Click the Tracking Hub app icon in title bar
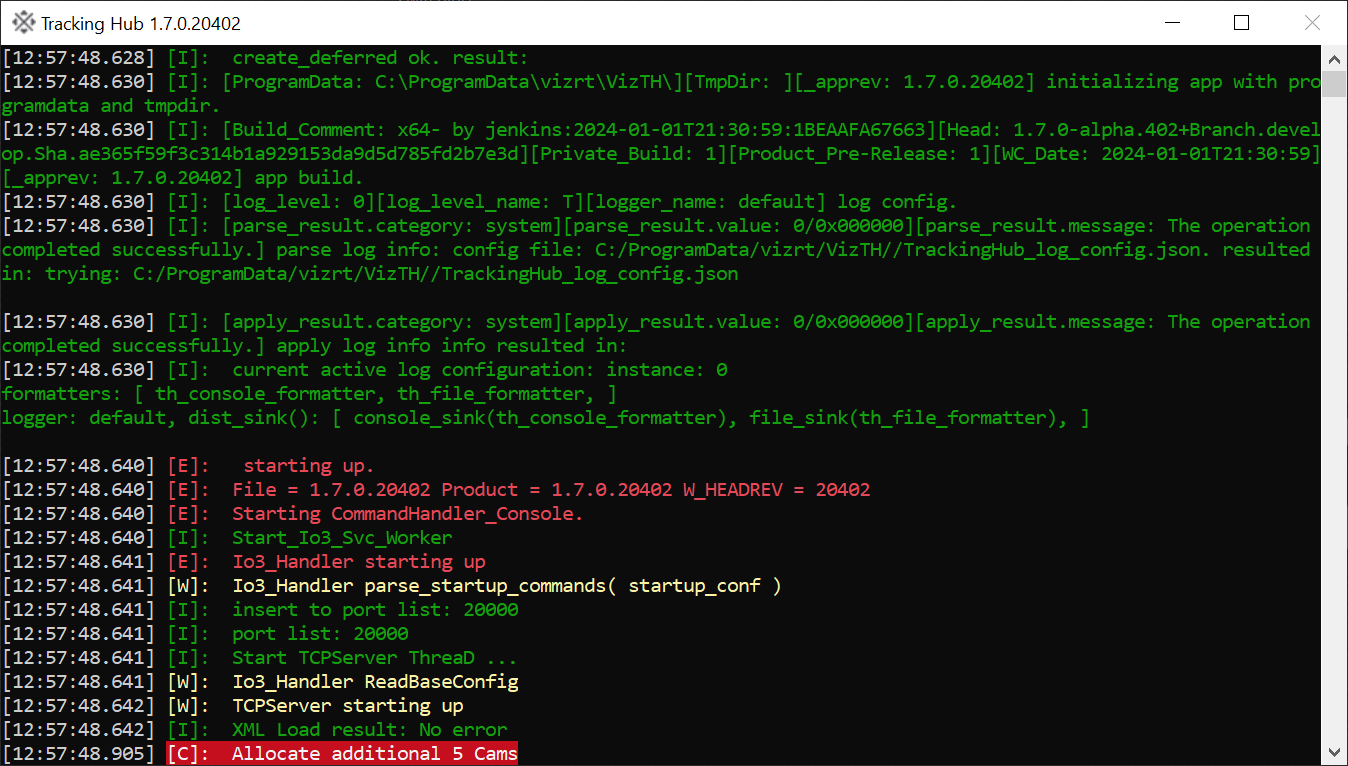The image size is (1348, 766). click(23, 23)
